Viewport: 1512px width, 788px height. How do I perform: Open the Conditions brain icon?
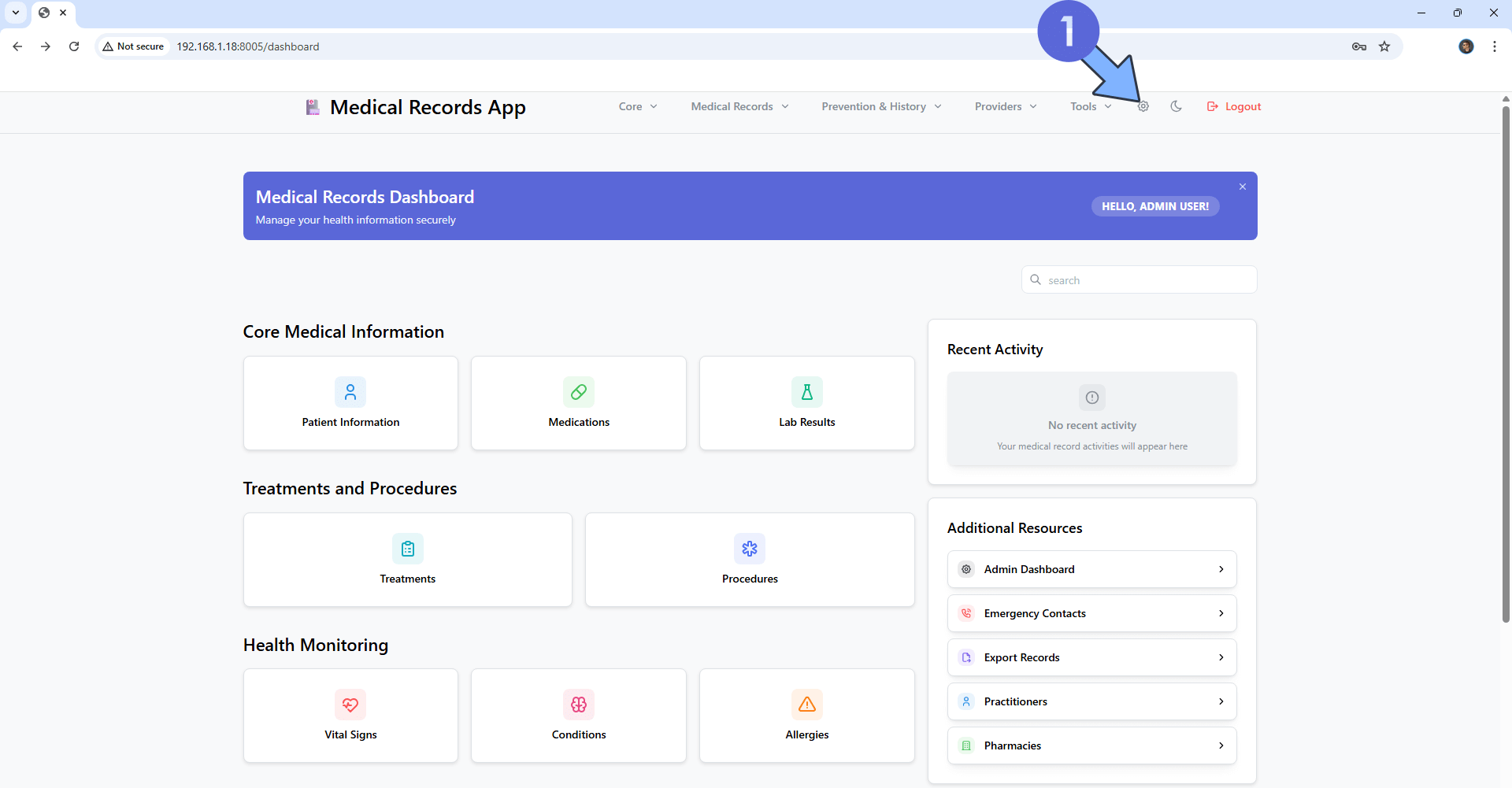(x=579, y=705)
